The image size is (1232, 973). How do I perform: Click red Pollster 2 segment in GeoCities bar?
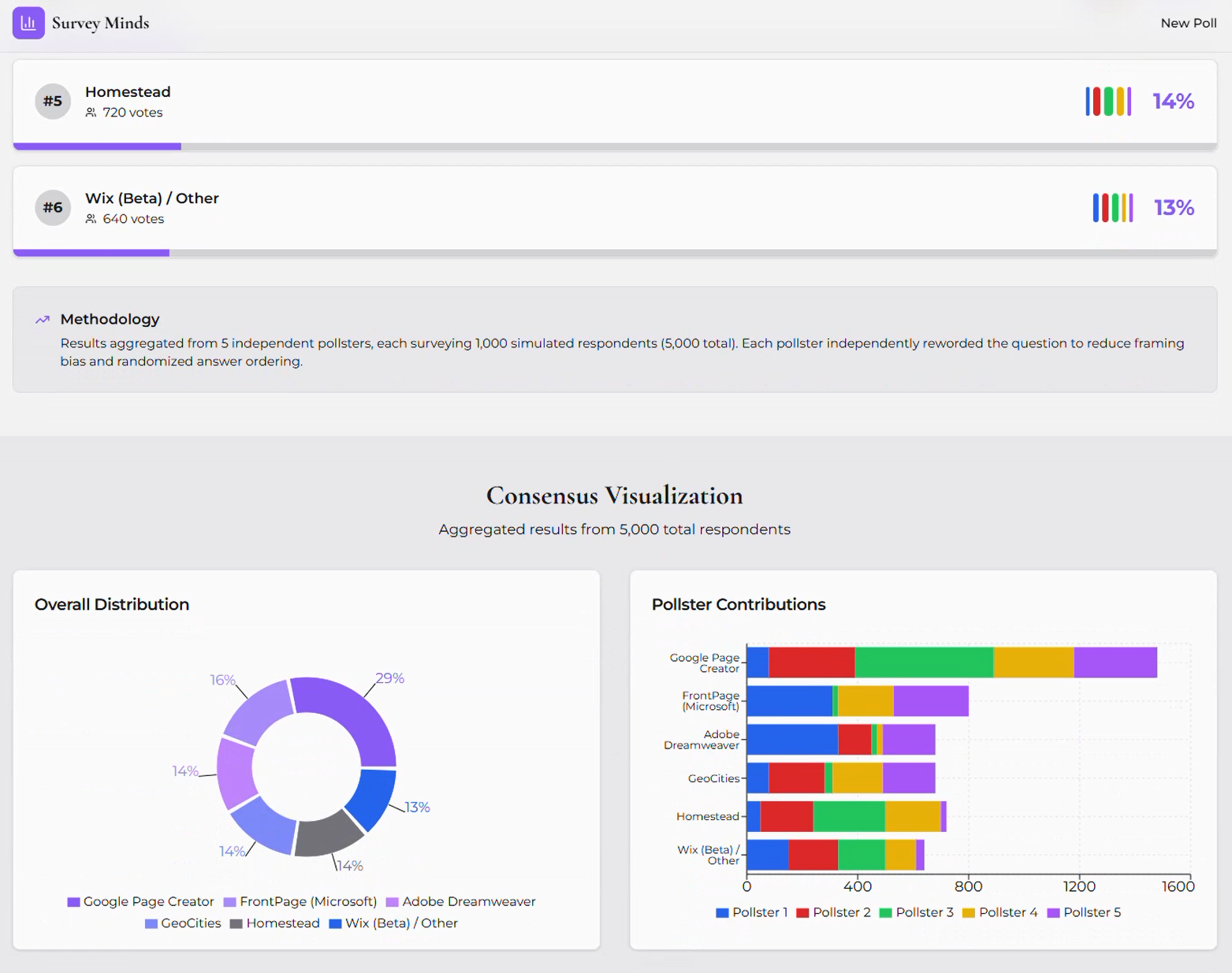tap(797, 778)
